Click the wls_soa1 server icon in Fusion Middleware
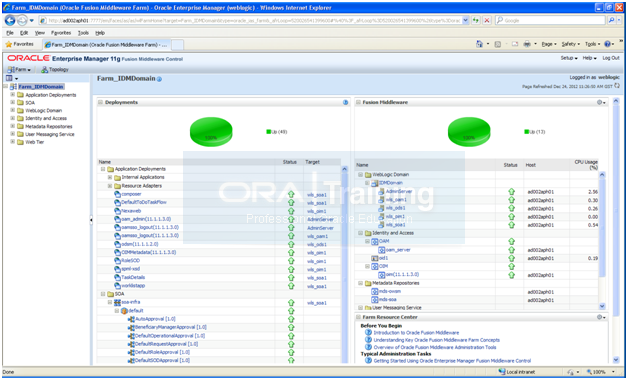The image size is (628, 380). [381, 225]
